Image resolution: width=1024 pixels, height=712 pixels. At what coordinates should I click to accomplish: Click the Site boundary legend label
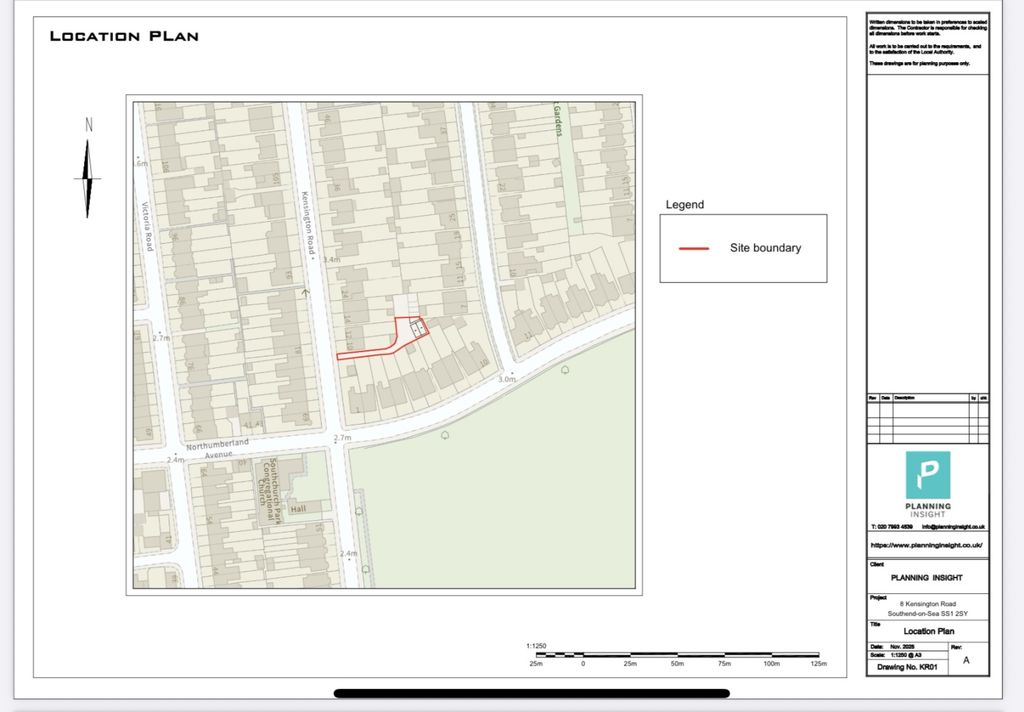click(x=765, y=248)
